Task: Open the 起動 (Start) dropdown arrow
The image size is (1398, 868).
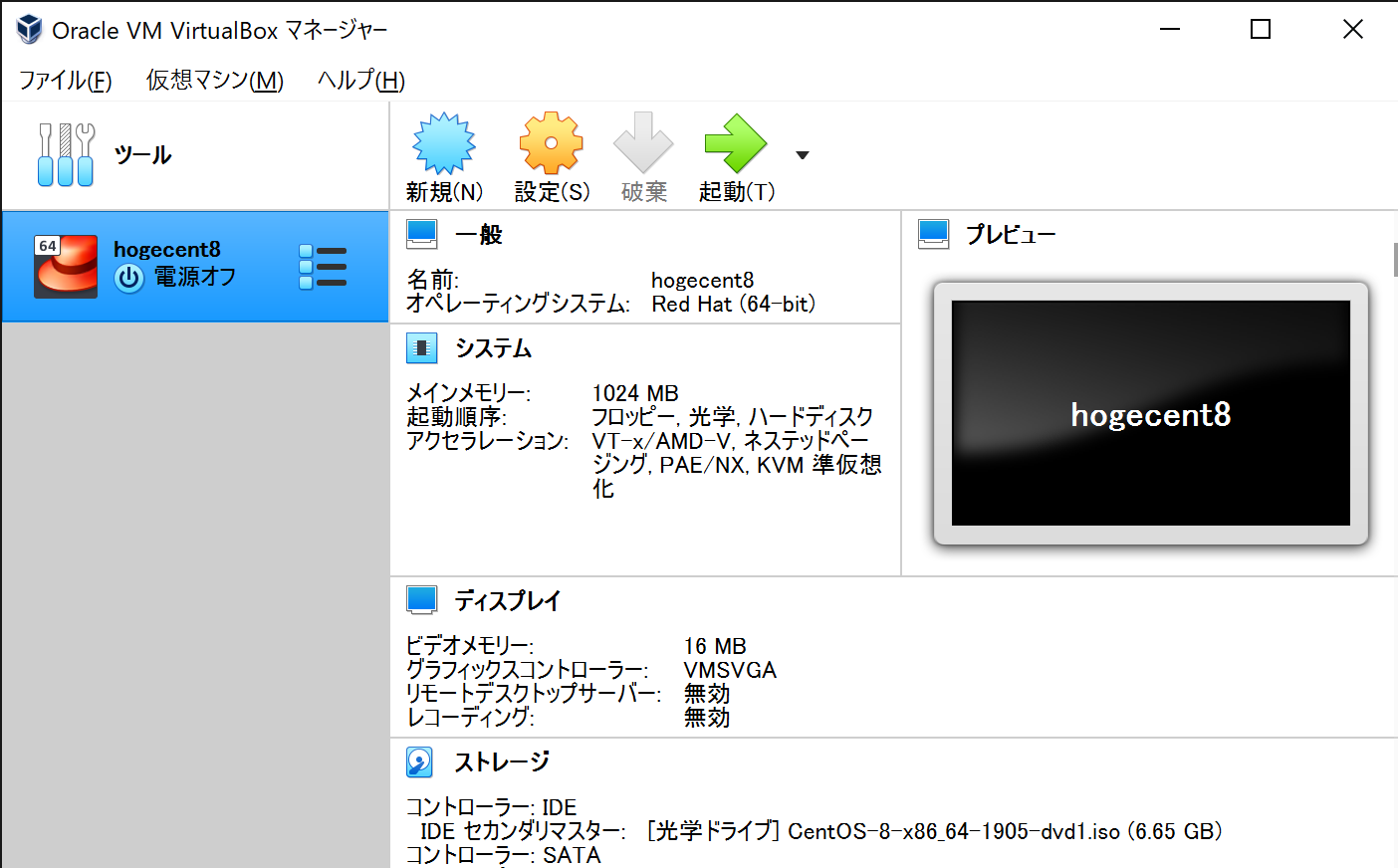Action: tap(803, 154)
